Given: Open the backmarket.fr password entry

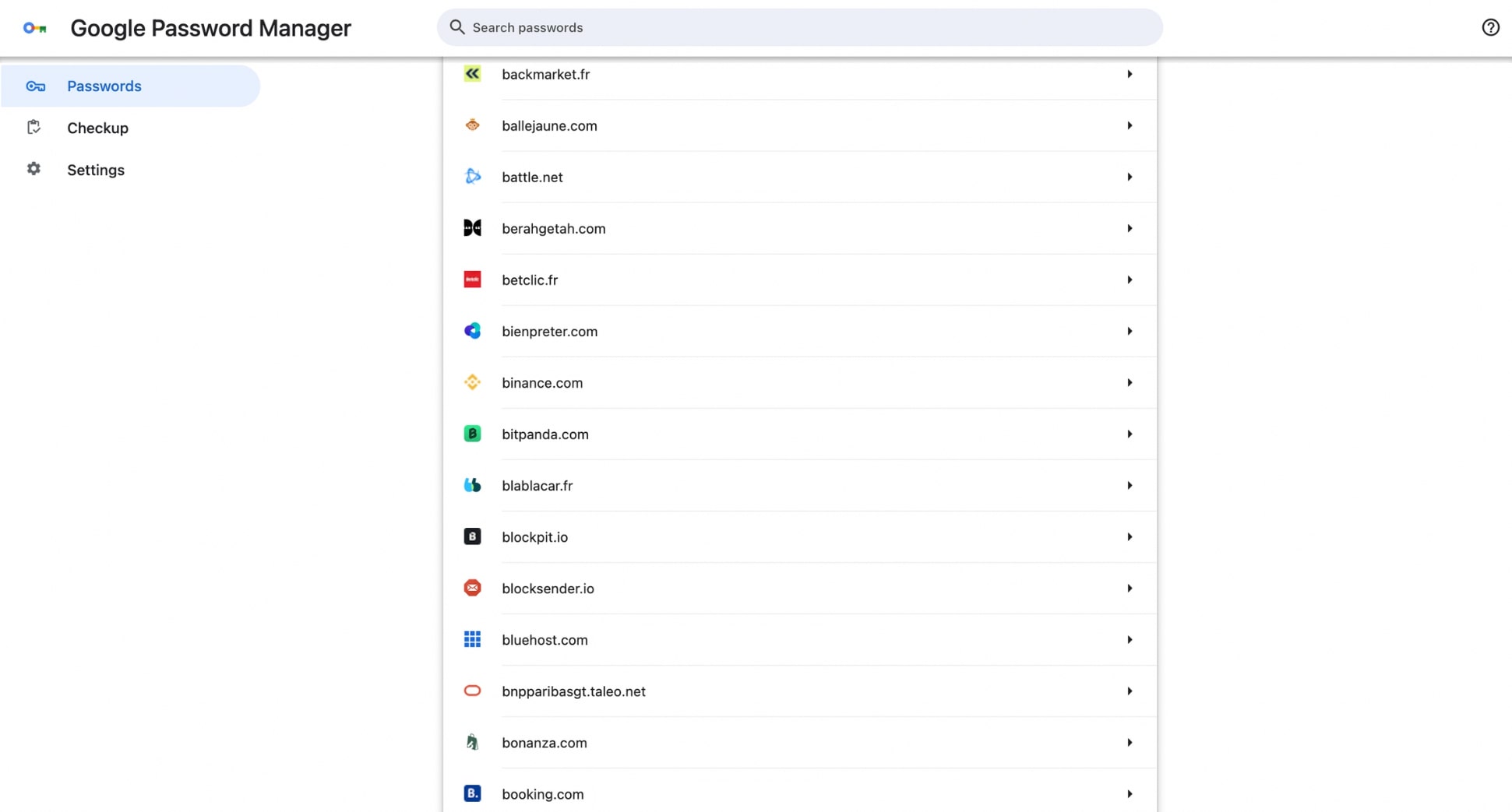Looking at the screenshot, I should [800, 74].
